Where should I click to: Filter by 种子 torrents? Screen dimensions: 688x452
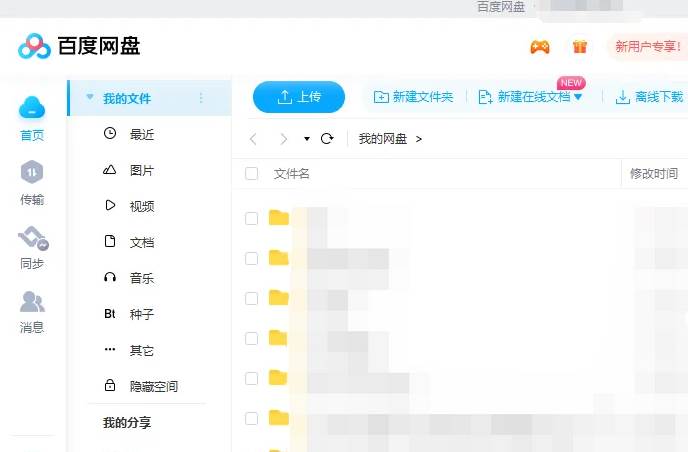[142, 314]
